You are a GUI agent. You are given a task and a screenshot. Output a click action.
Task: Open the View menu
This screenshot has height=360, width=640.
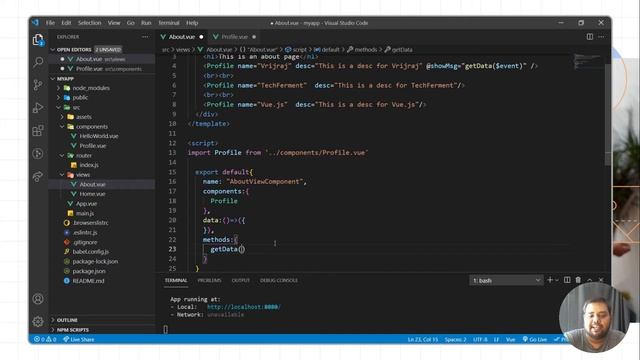coord(114,23)
